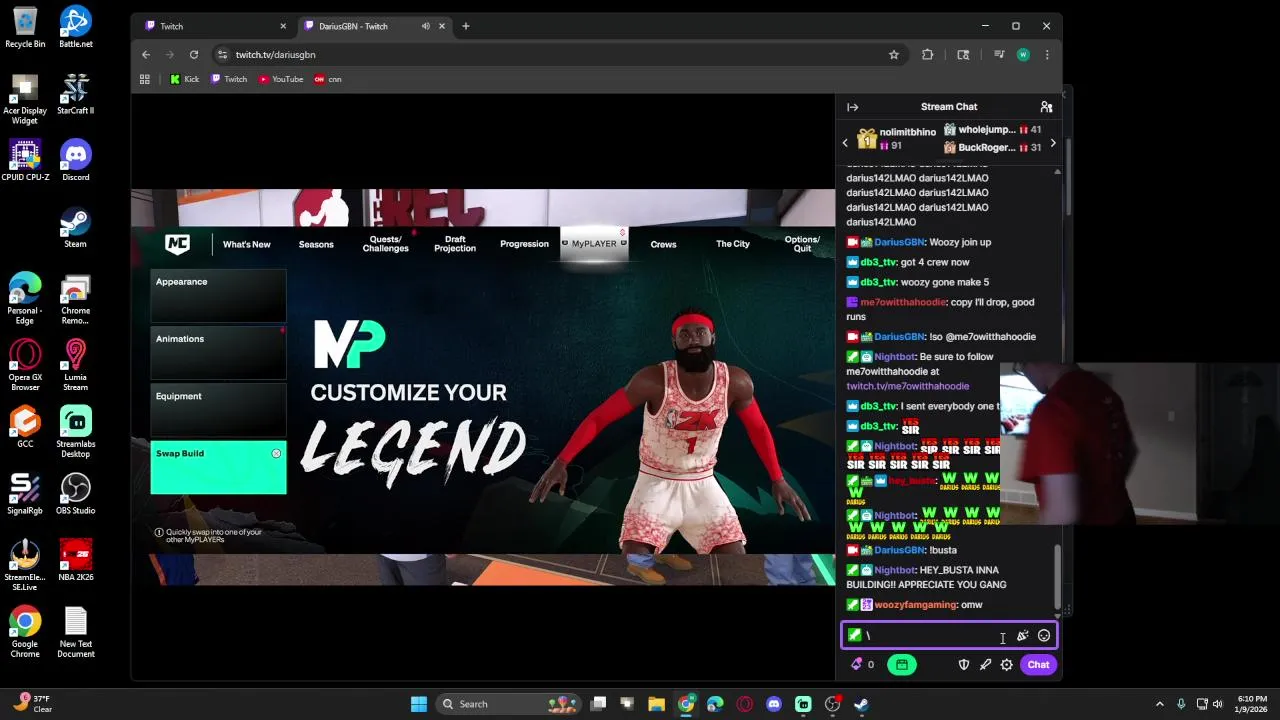Switch to the first Twitch tab
Screen dimensions: 1280x720
click(x=215, y=26)
